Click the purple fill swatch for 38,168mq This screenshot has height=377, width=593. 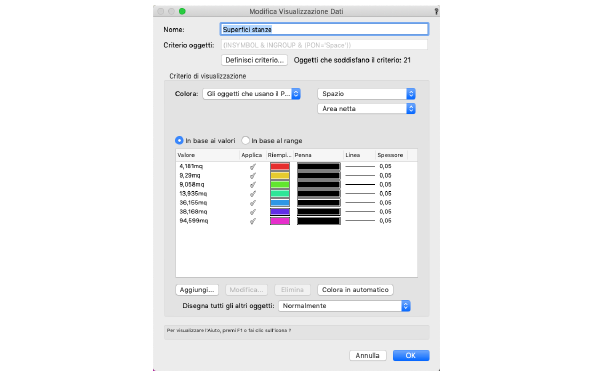280,212
